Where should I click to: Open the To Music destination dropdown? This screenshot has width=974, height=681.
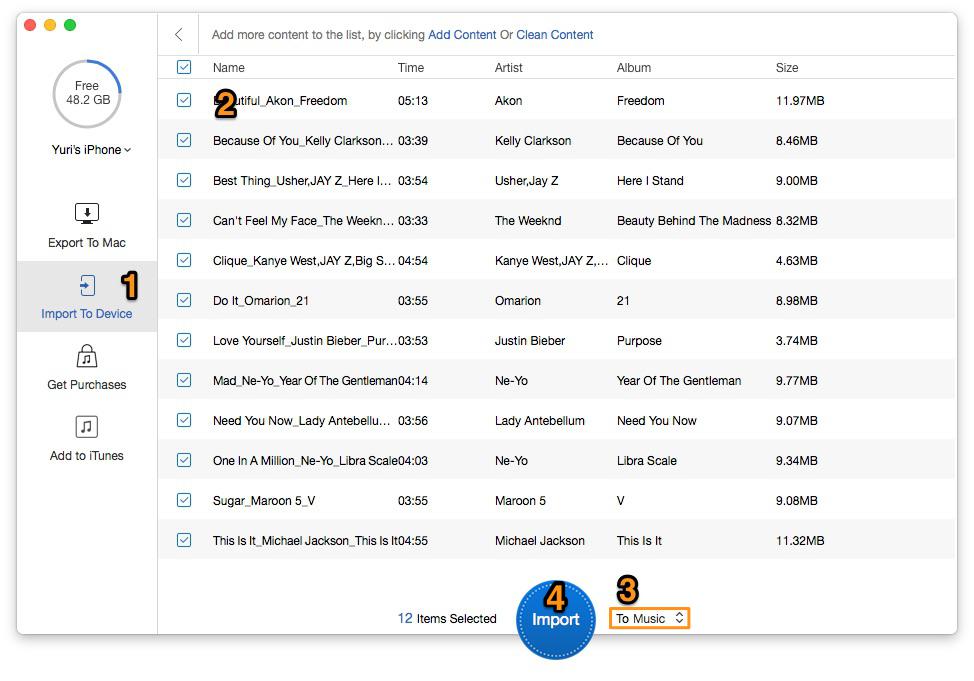click(x=649, y=618)
